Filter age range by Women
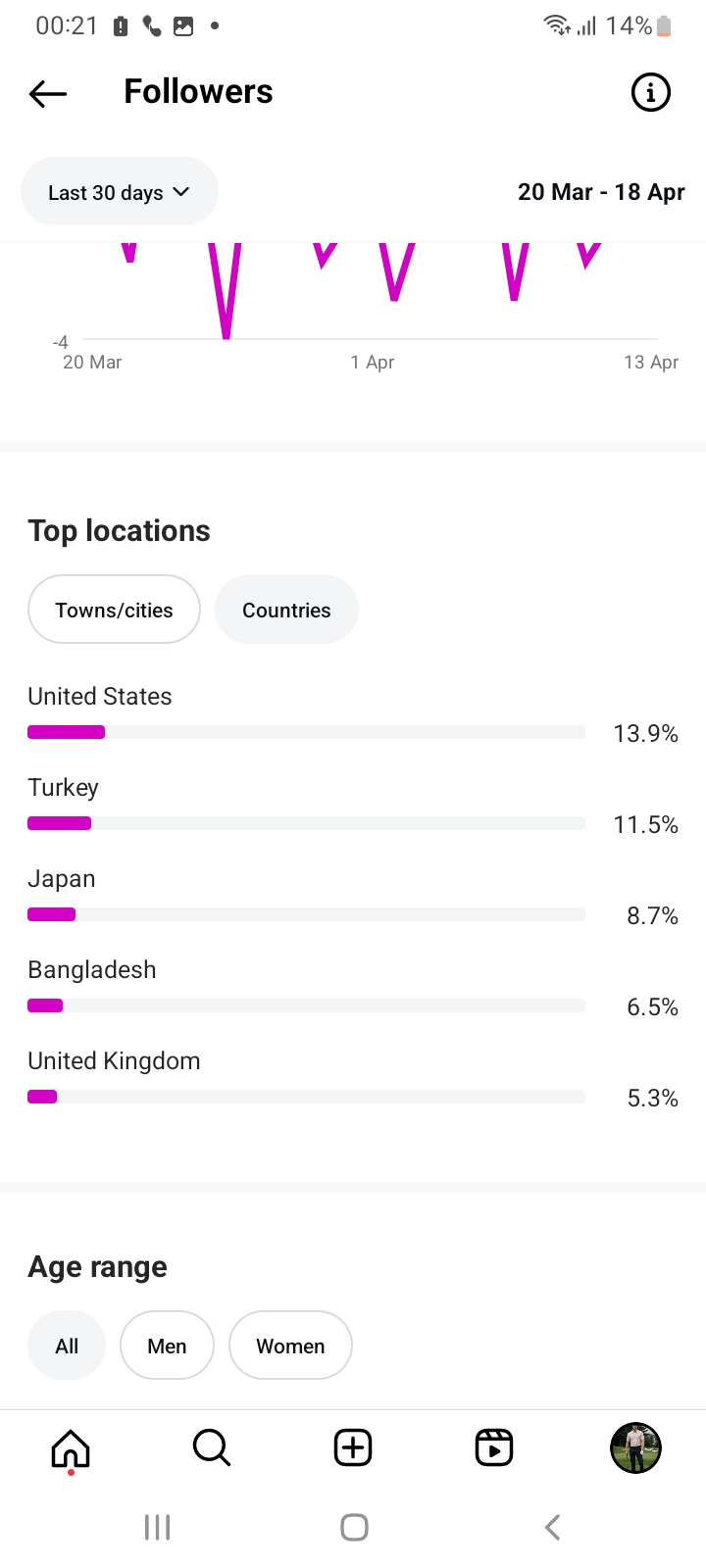The height and width of the screenshot is (1568, 706). click(290, 1346)
